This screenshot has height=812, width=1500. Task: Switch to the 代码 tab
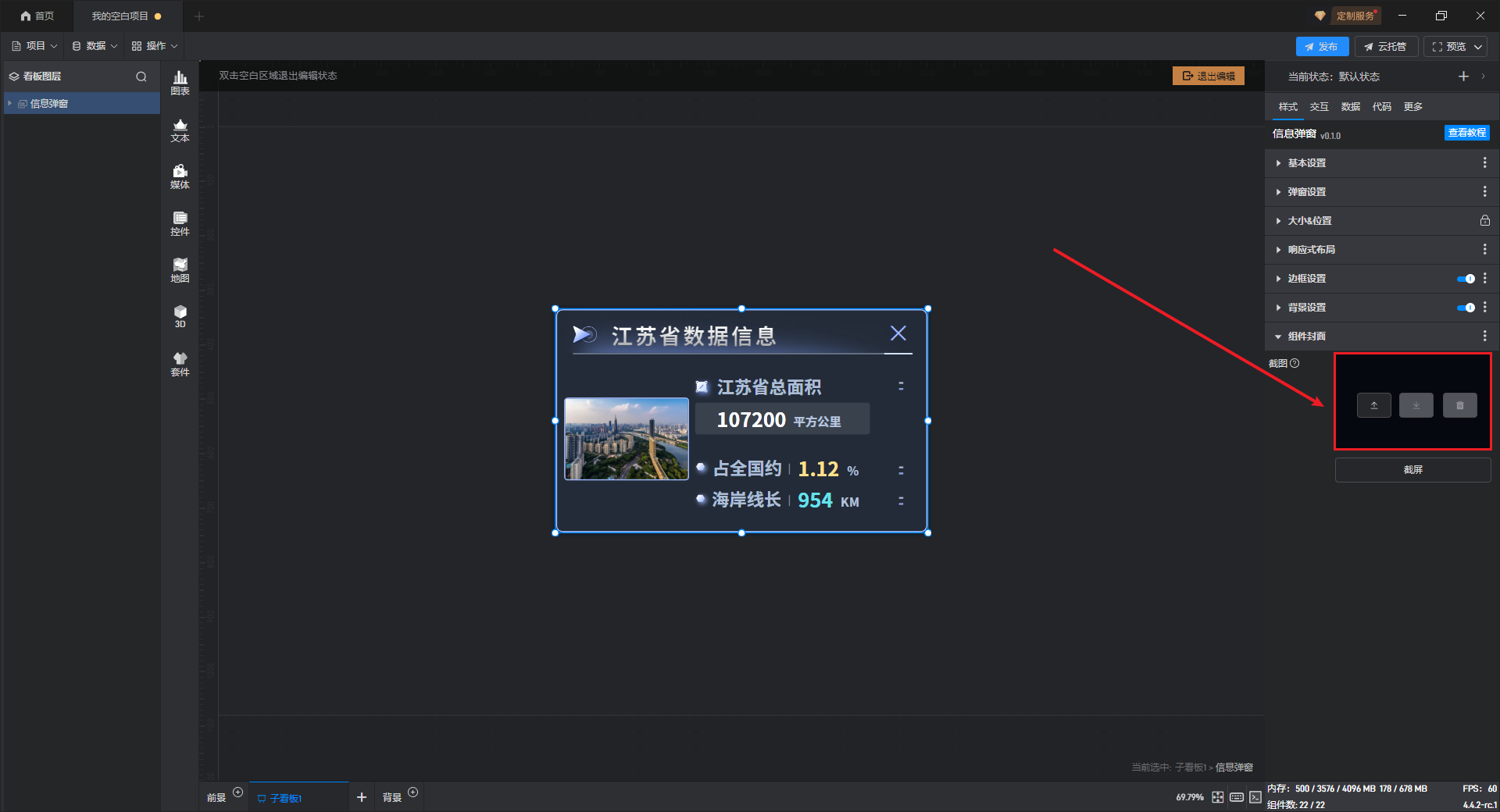pos(1381,107)
